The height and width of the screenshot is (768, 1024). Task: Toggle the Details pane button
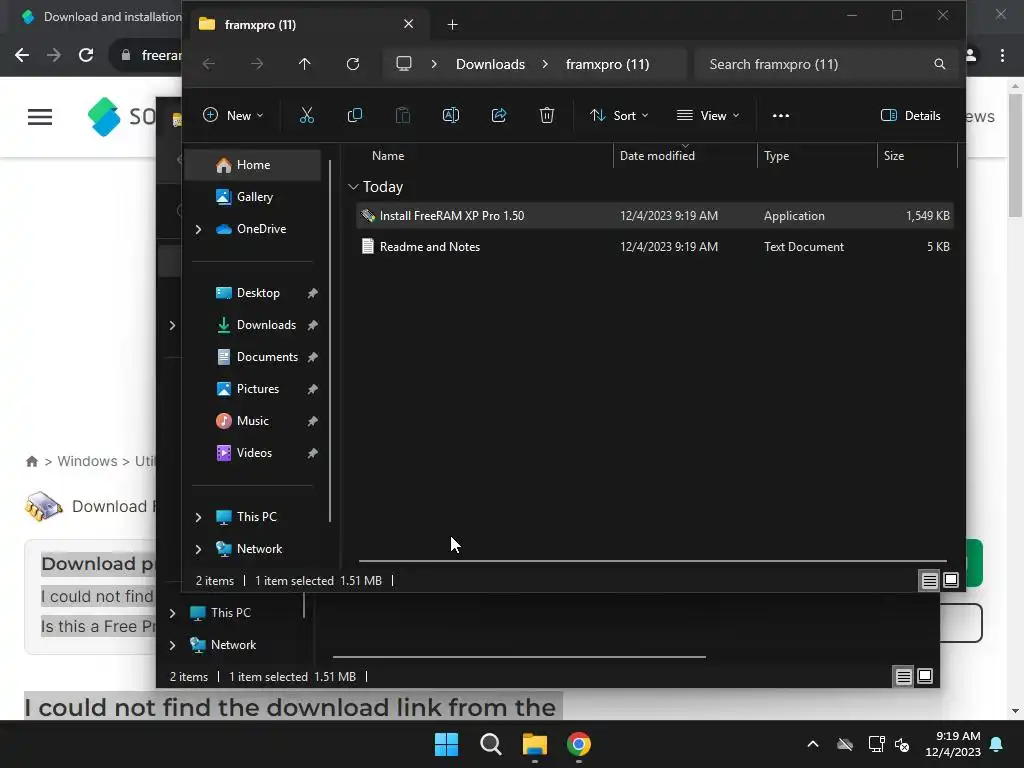point(910,116)
